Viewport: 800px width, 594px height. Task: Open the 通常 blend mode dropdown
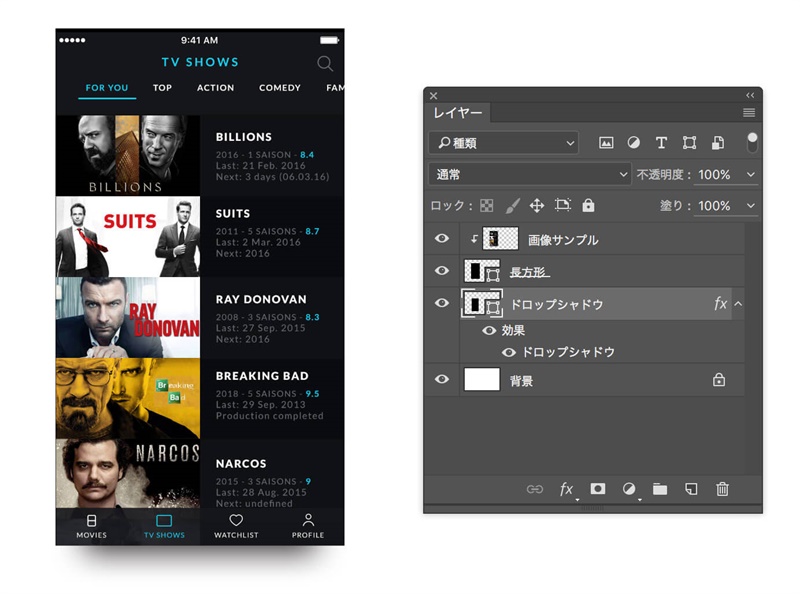530,175
